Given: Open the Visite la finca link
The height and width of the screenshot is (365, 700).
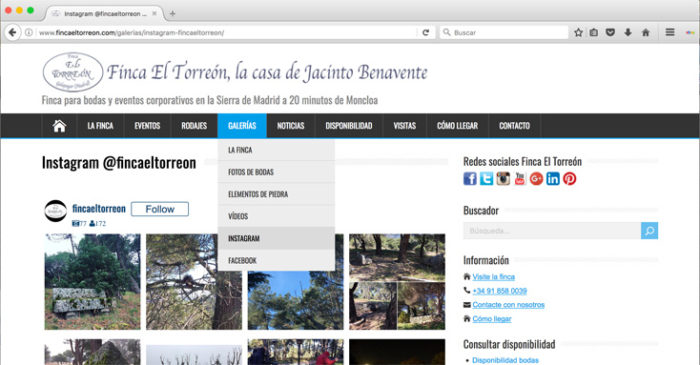Looking at the screenshot, I should pyautogui.click(x=493, y=277).
